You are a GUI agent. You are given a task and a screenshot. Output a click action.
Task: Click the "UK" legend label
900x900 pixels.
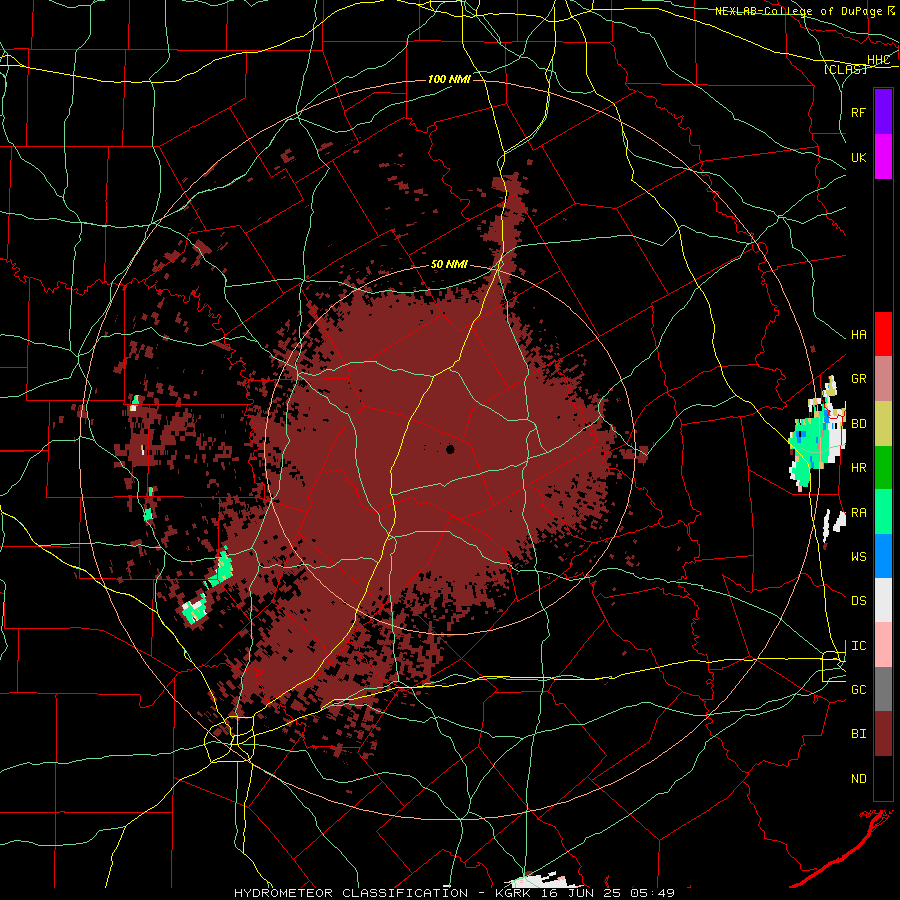858,157
